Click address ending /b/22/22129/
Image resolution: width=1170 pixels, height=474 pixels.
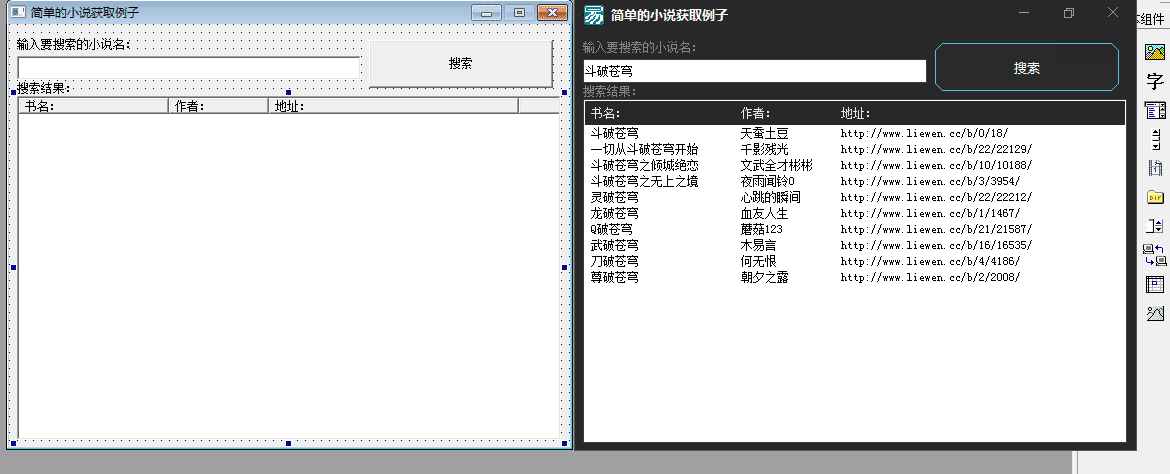coord(936,149)
